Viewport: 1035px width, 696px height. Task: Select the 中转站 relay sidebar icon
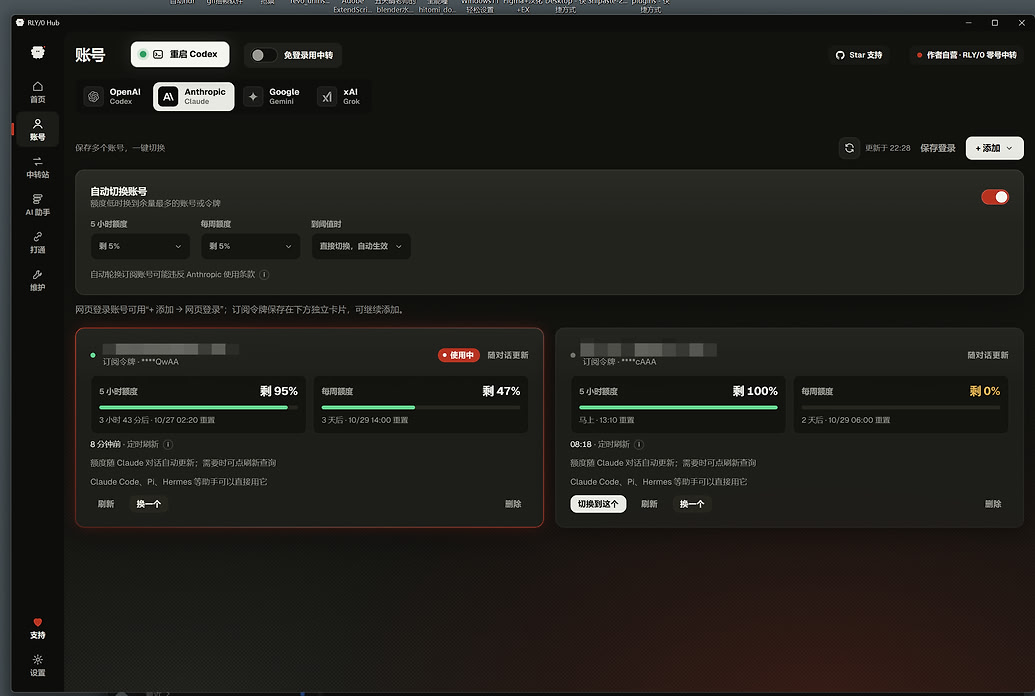pos(38,167)
